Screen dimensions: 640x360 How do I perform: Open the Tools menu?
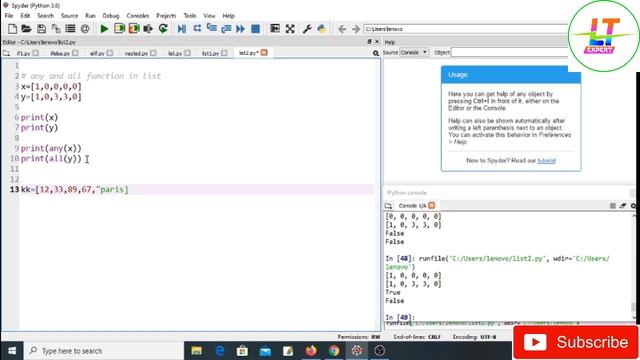190,16
